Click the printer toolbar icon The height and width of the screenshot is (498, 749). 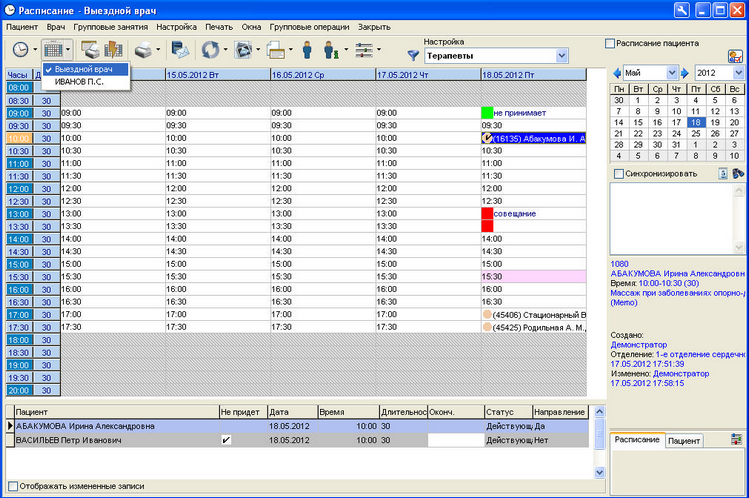click(x=143, y=50)
